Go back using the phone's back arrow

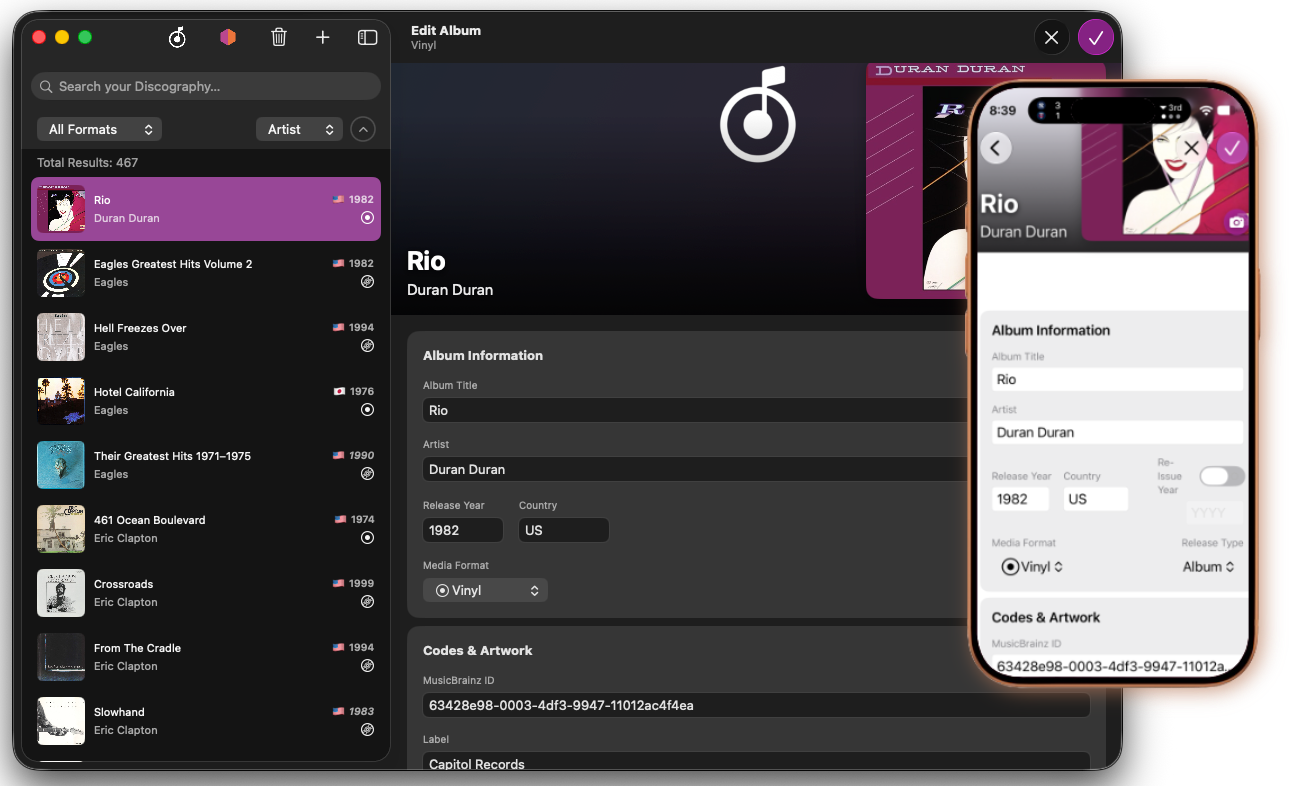coord(995,148)
